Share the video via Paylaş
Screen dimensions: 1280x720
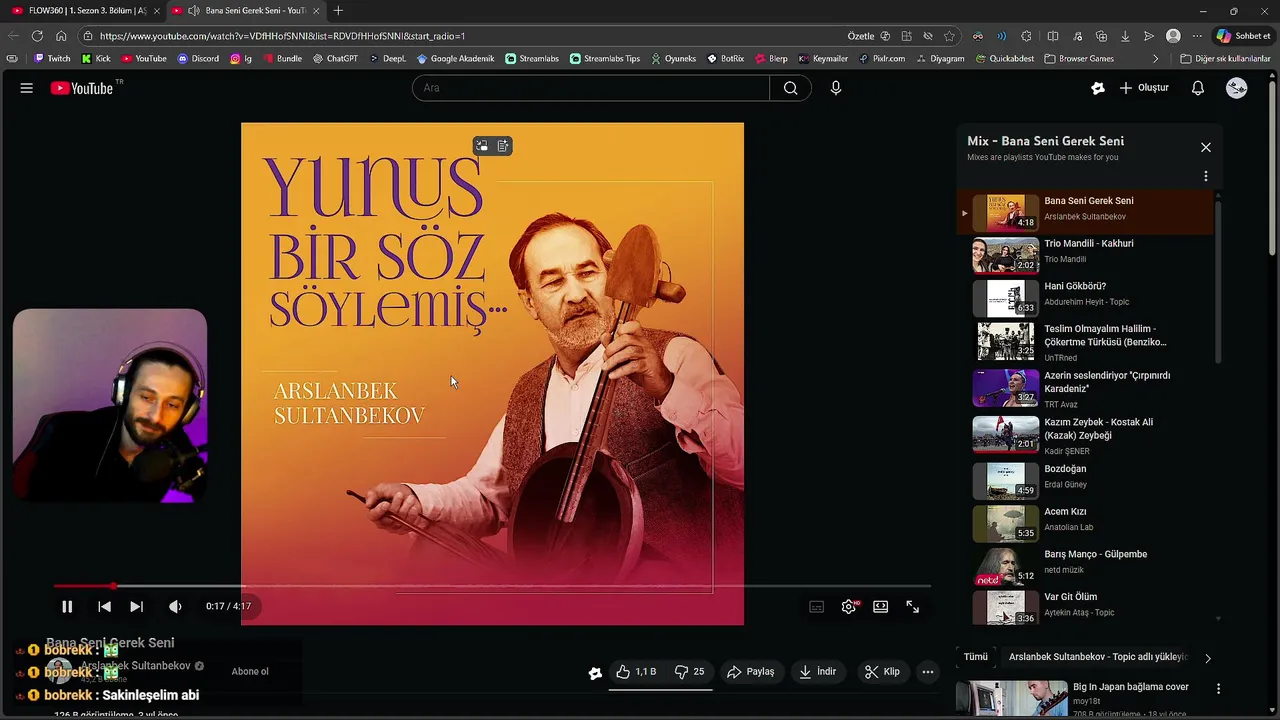click(750, 672)
